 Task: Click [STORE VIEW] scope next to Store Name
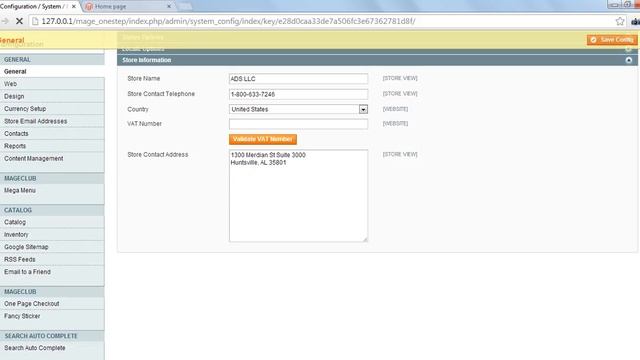400,78
